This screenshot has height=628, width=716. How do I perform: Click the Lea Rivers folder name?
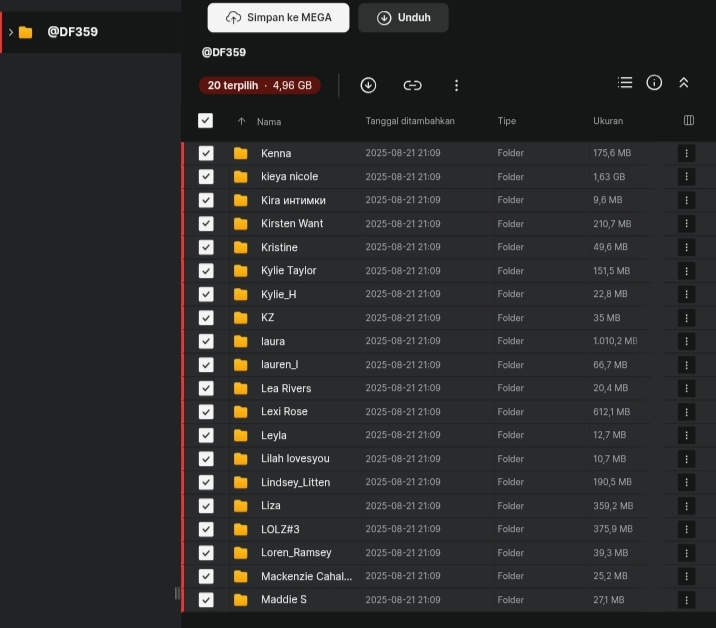click(x=286, y=388)
